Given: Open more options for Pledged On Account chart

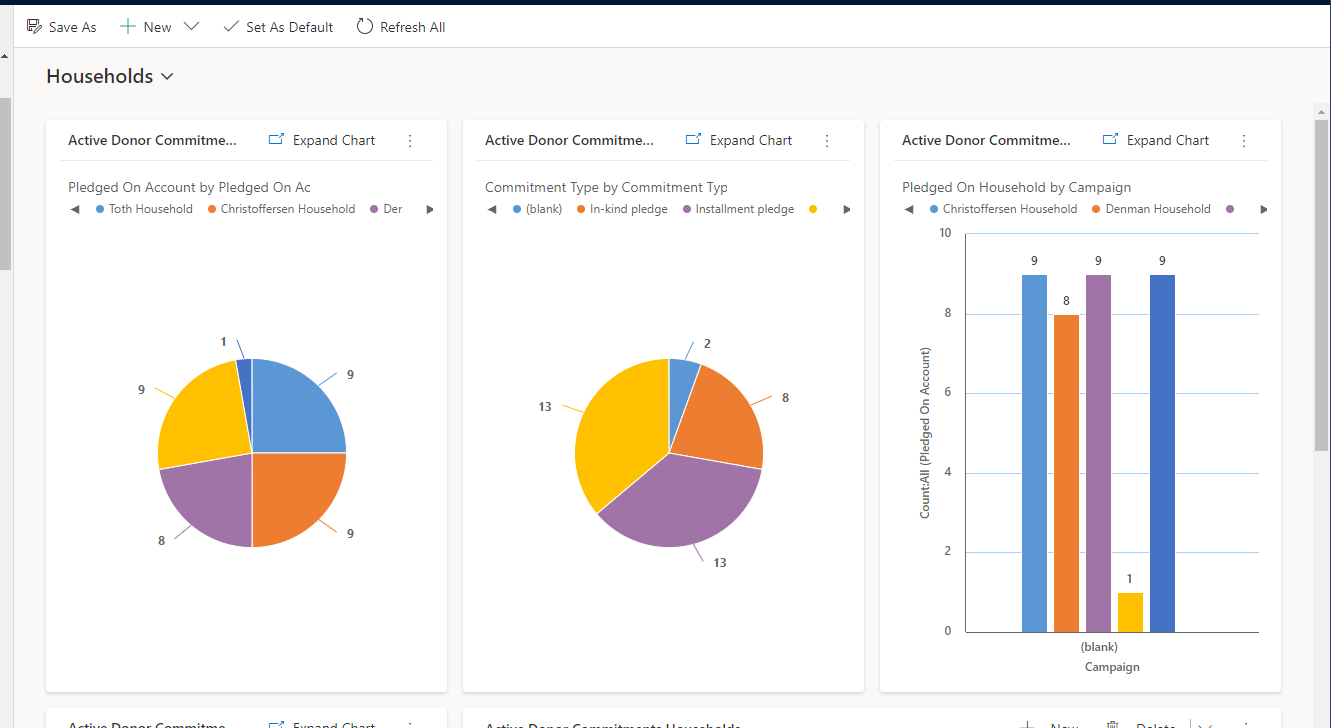Looking at the screenshot, I should 410,141.
